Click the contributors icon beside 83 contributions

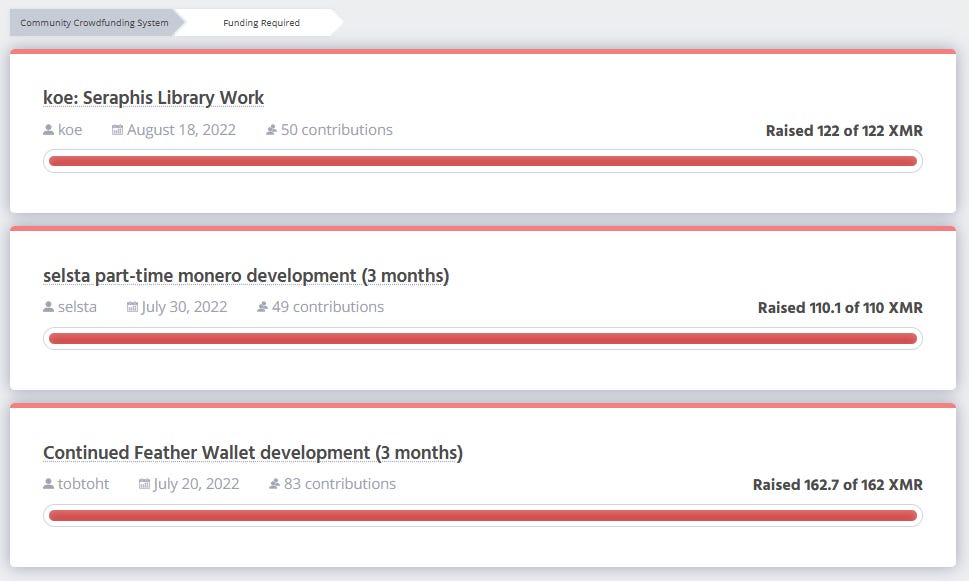point(274,484)
